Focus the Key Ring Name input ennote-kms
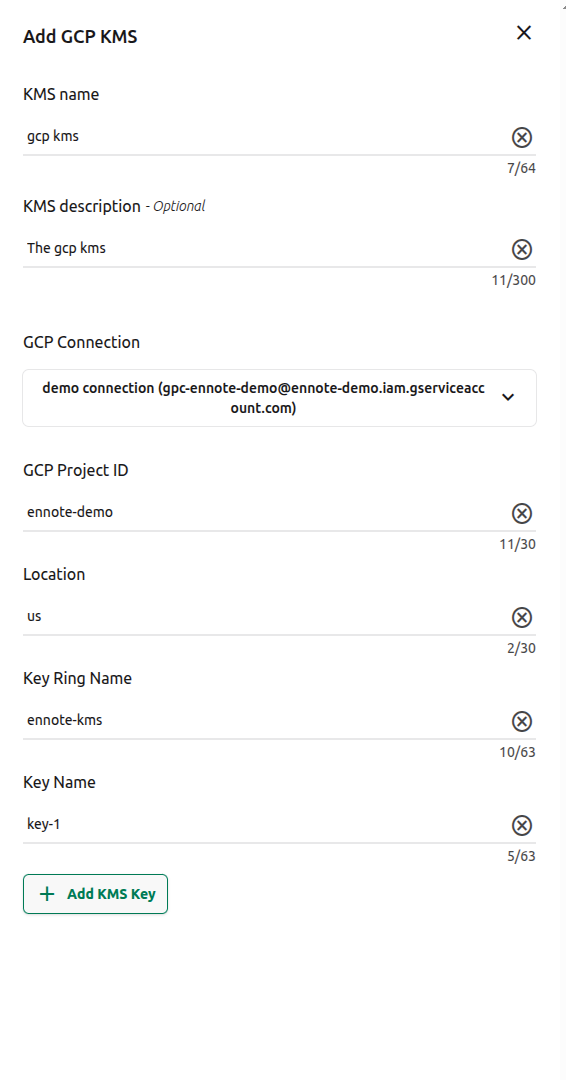Image resolution: width=566 pixels, height=1080 pixels. click(266, 720)
